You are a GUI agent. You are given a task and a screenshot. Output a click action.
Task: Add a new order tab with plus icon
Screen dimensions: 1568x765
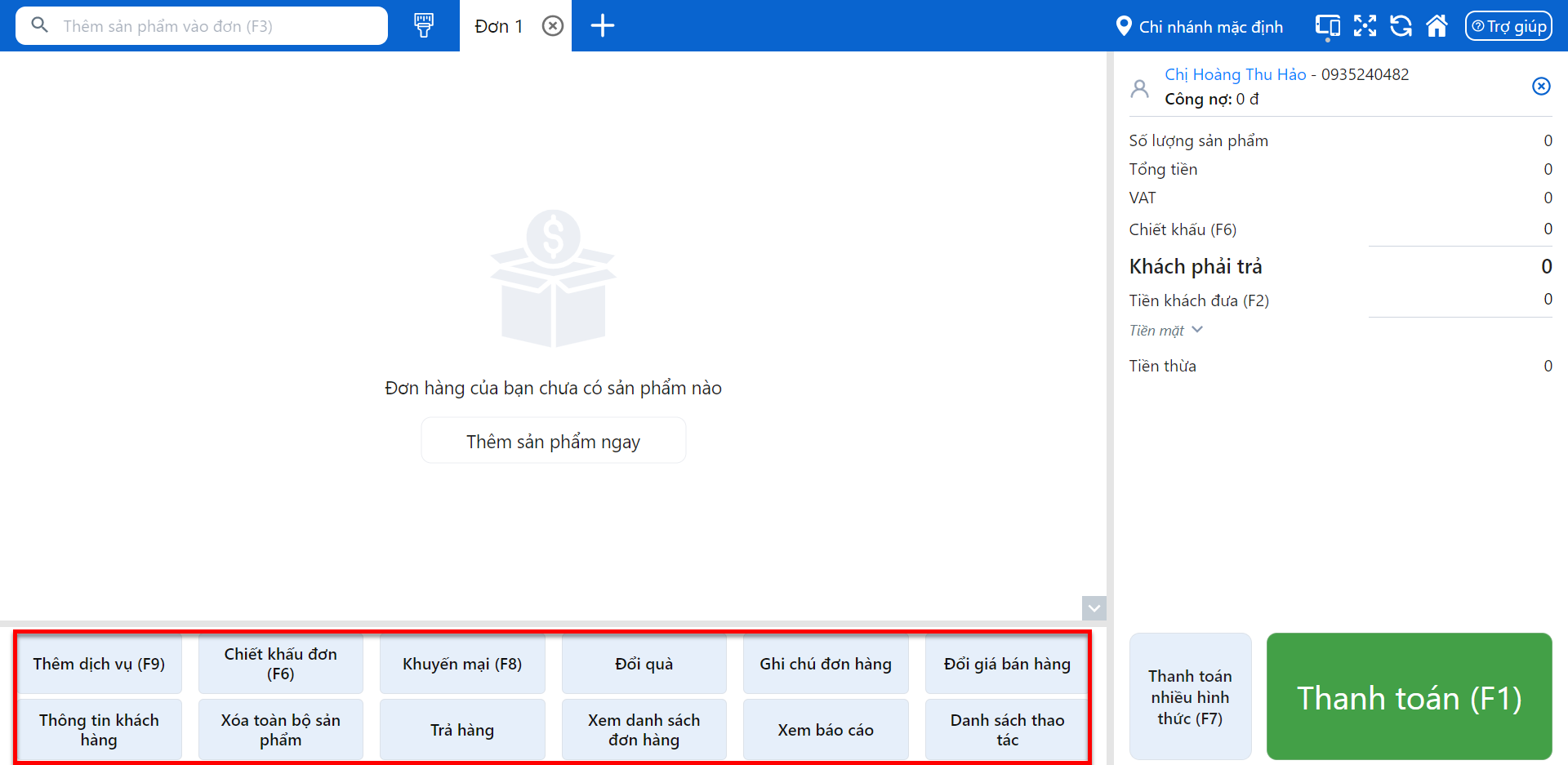coord(603,26)
